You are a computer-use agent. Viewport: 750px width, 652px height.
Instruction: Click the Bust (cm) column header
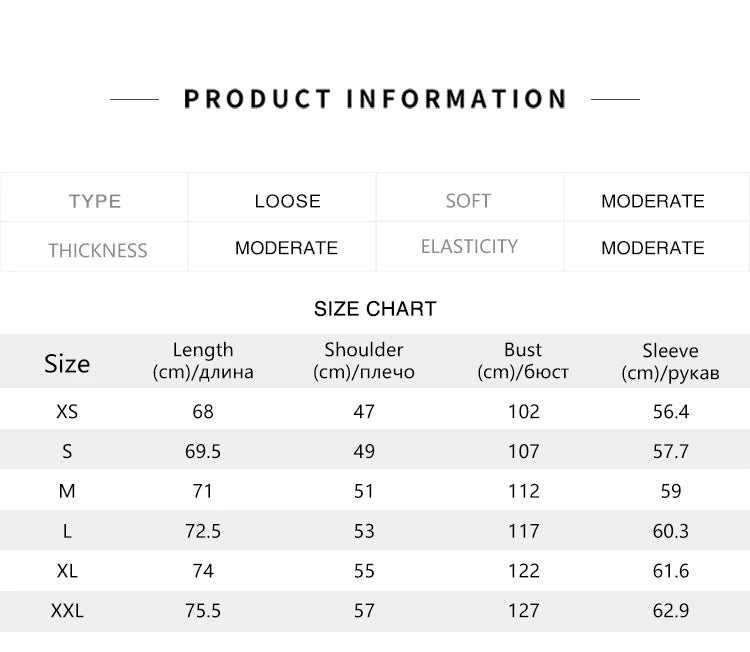[523, 361]
